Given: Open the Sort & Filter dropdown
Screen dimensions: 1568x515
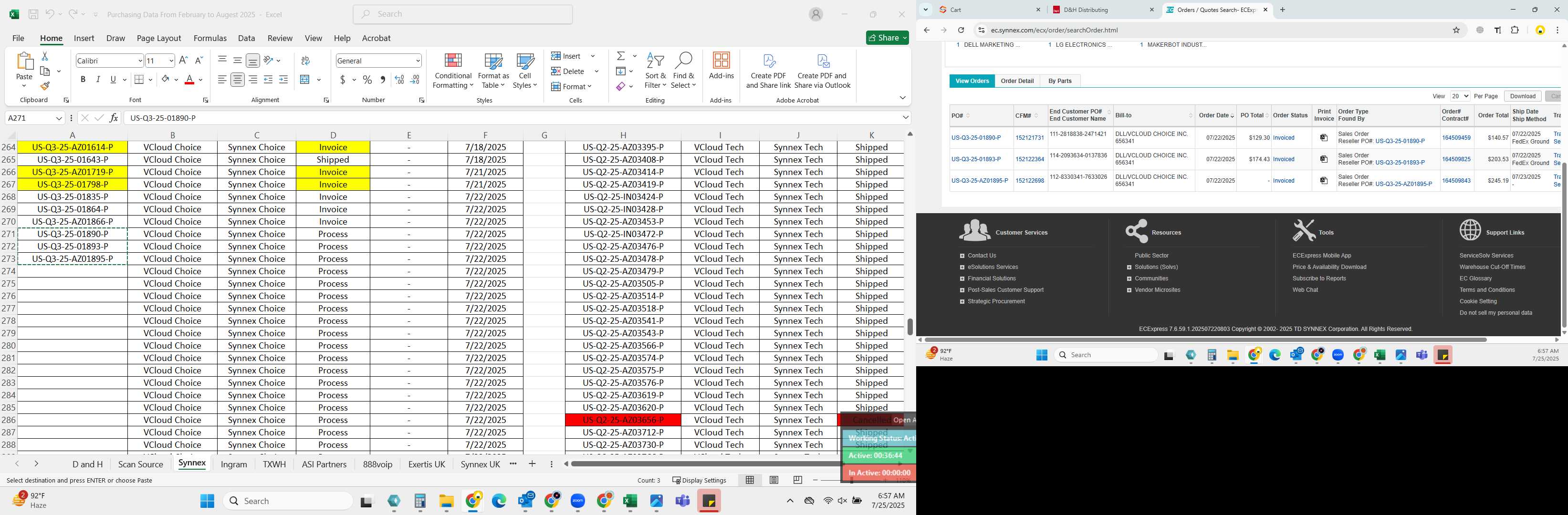Looking at the screenshot, I should pos(656,71).
